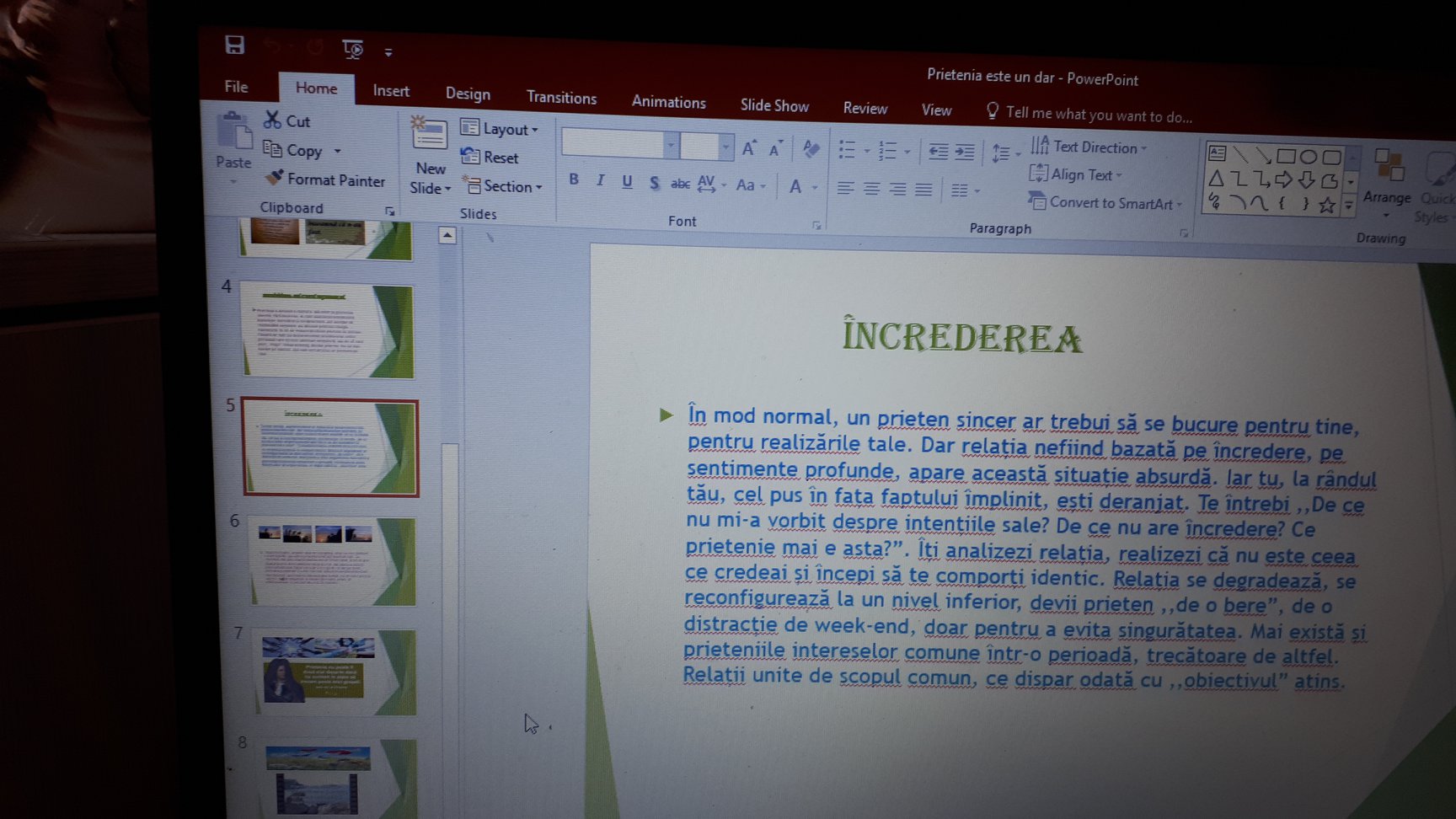The height and width of the screenshot is (819, 1456).
Task: Open the character spacing AV menu
Action: pos(710,184)
